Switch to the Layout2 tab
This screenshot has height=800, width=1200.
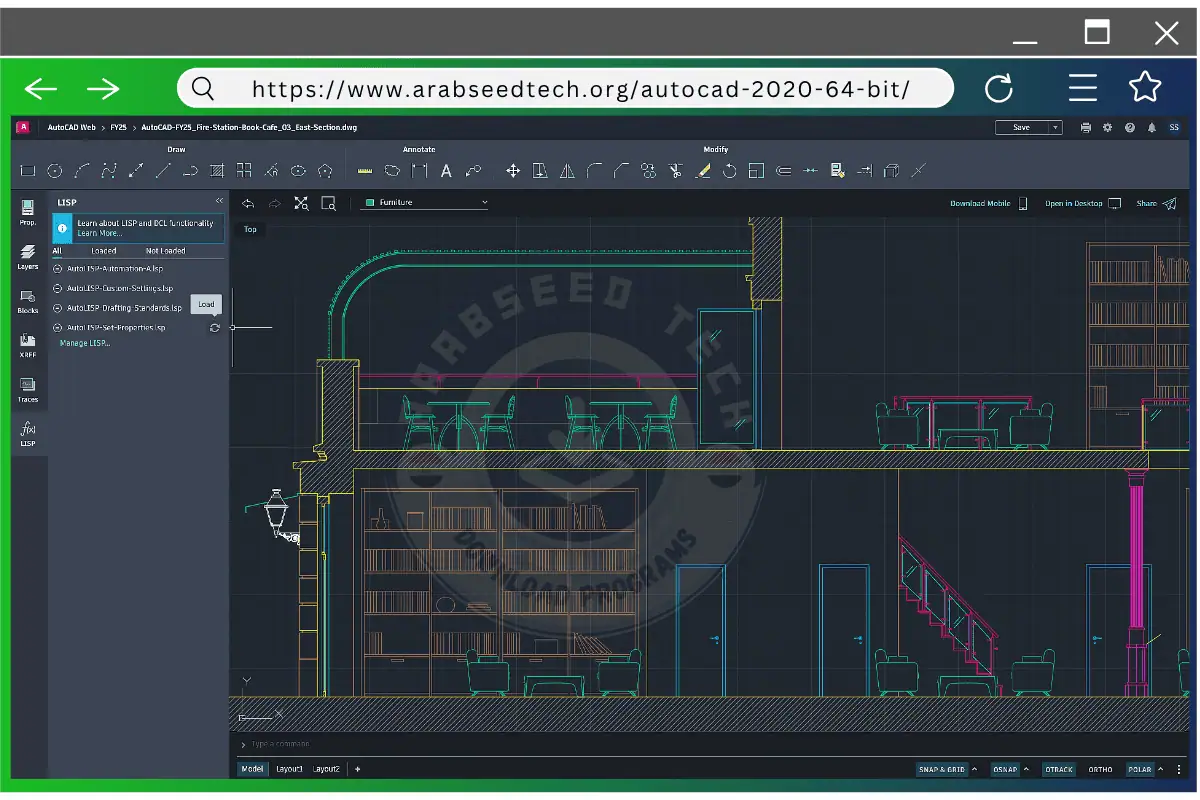click(x=326, y=769)
